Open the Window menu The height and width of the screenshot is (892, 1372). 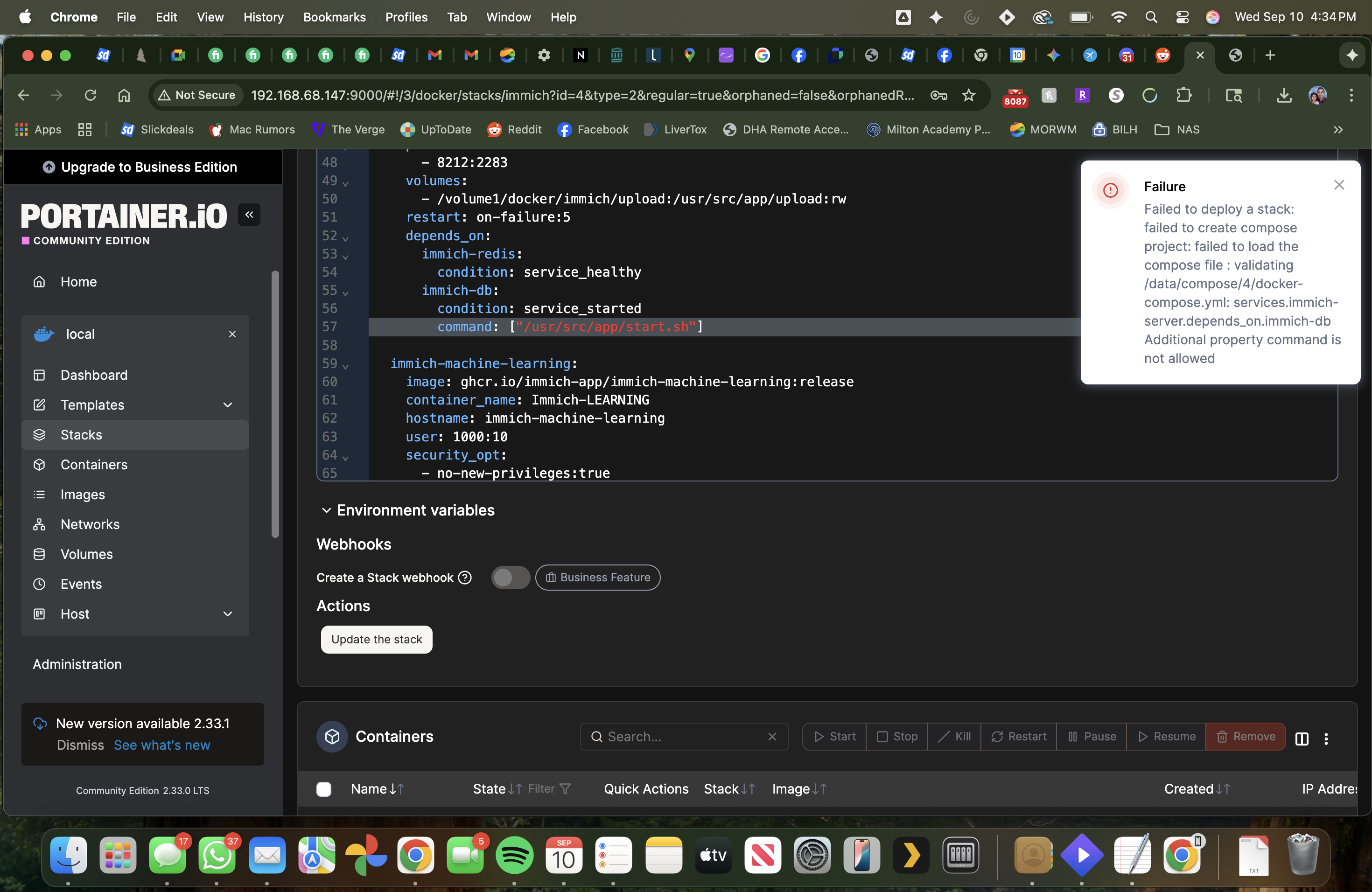pos(508,17)
